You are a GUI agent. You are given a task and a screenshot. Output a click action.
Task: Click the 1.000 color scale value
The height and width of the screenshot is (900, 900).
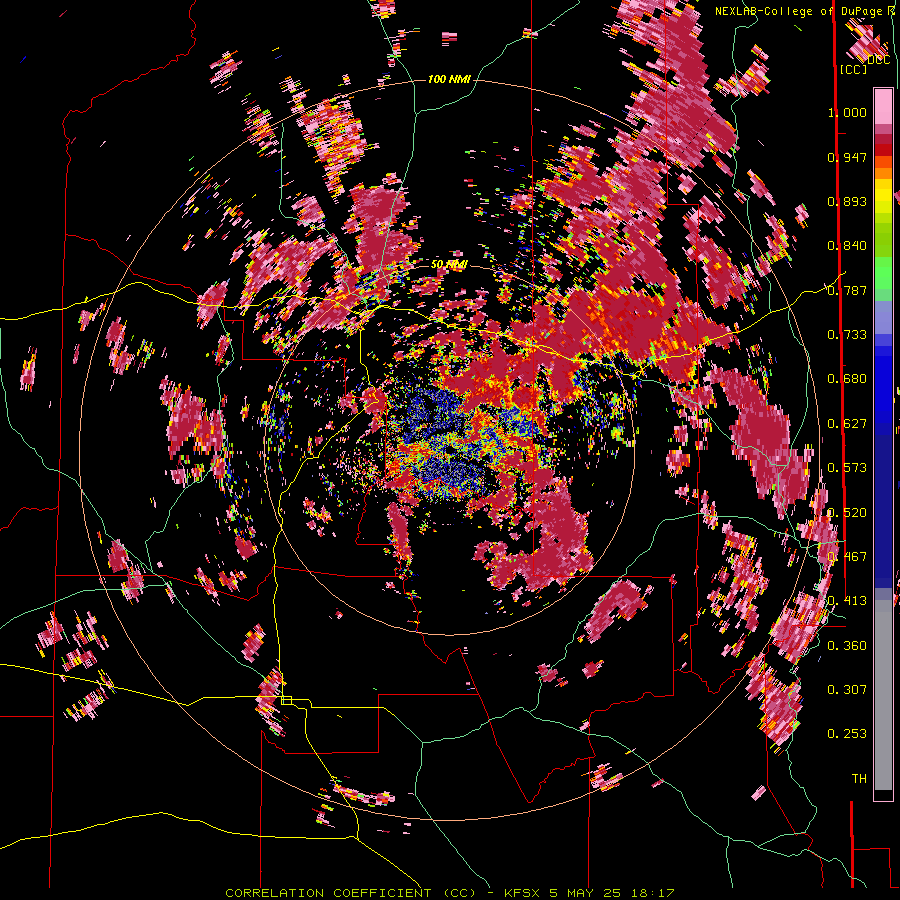847,112
